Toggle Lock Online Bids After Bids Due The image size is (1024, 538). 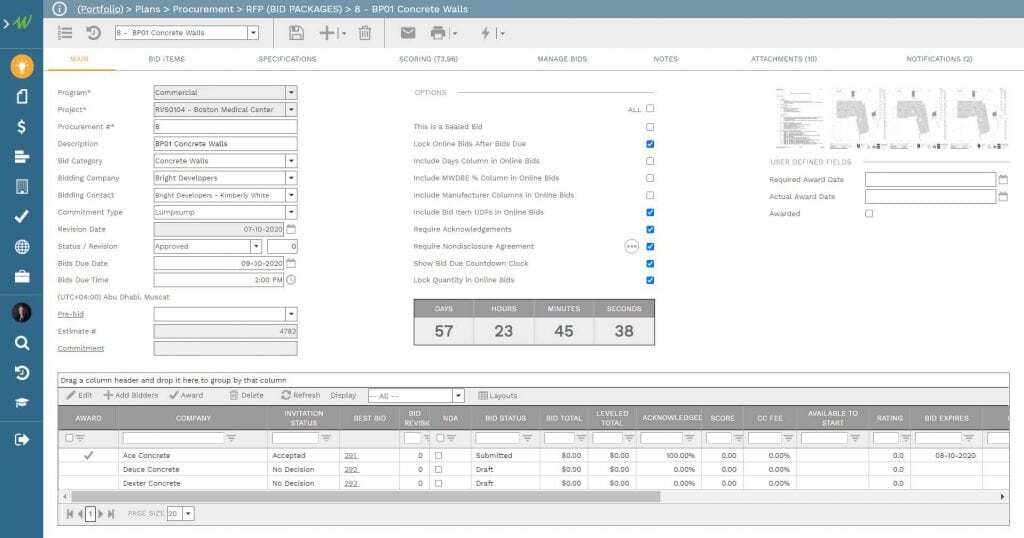[x=650, y=144]
